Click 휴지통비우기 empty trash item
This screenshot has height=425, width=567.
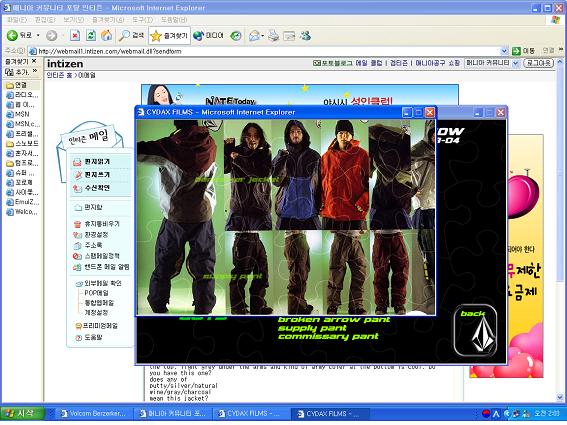(97, 224)
